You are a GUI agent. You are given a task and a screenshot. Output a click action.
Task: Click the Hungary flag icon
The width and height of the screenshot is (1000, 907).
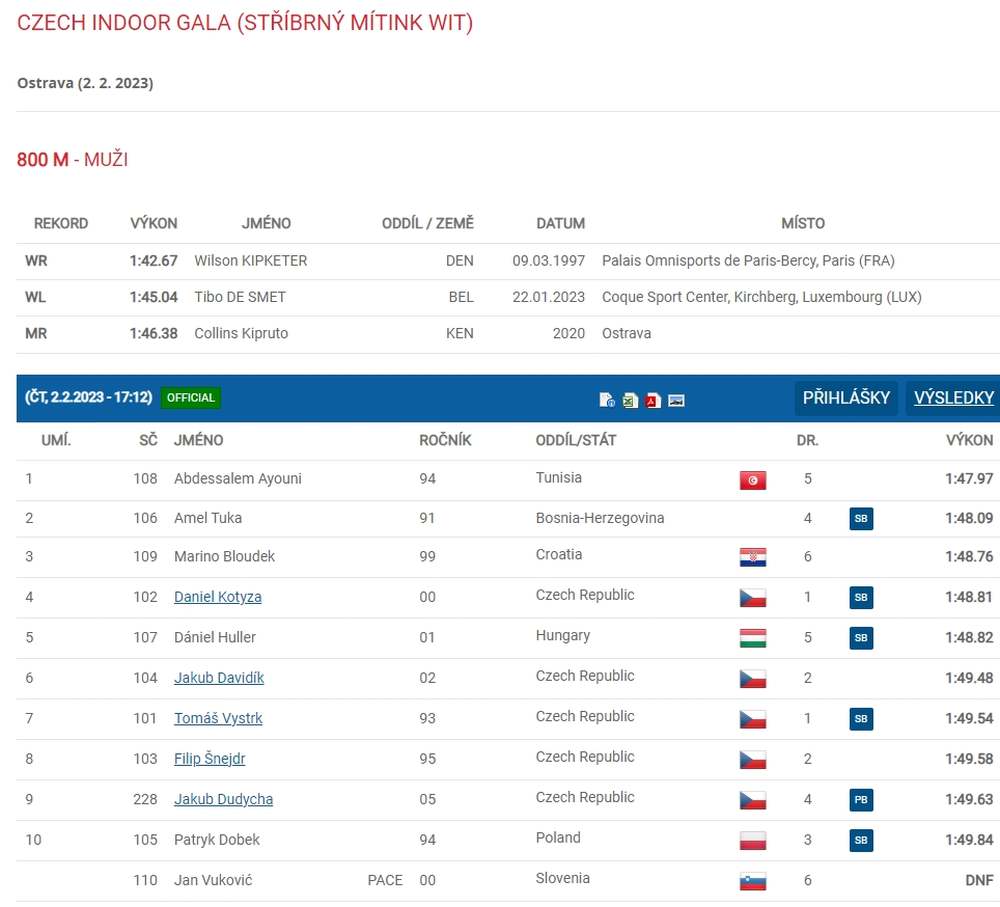[x=753, y=638]
